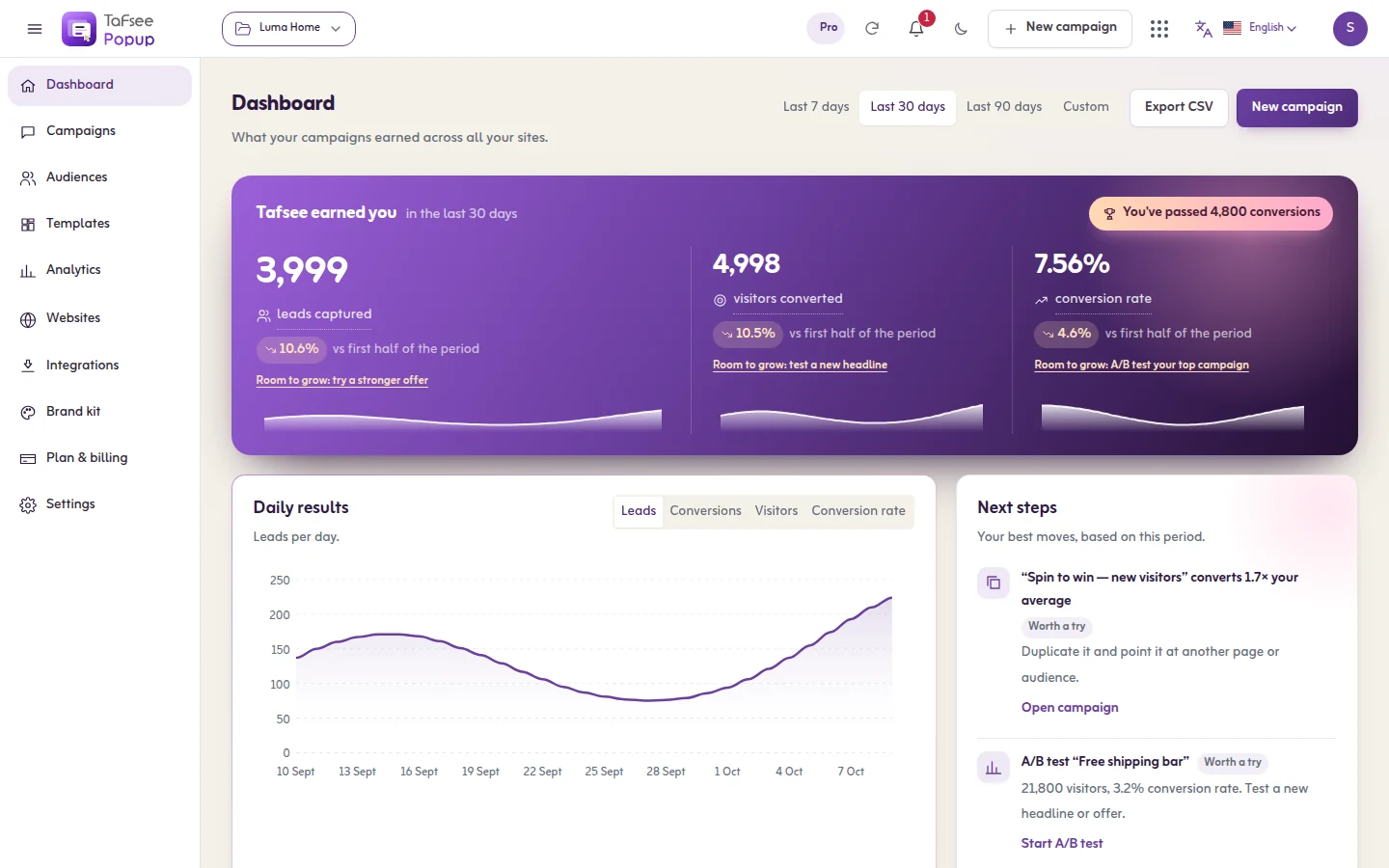
Task: Click the refresh icon in the header
Action: (x=872, y=29)
